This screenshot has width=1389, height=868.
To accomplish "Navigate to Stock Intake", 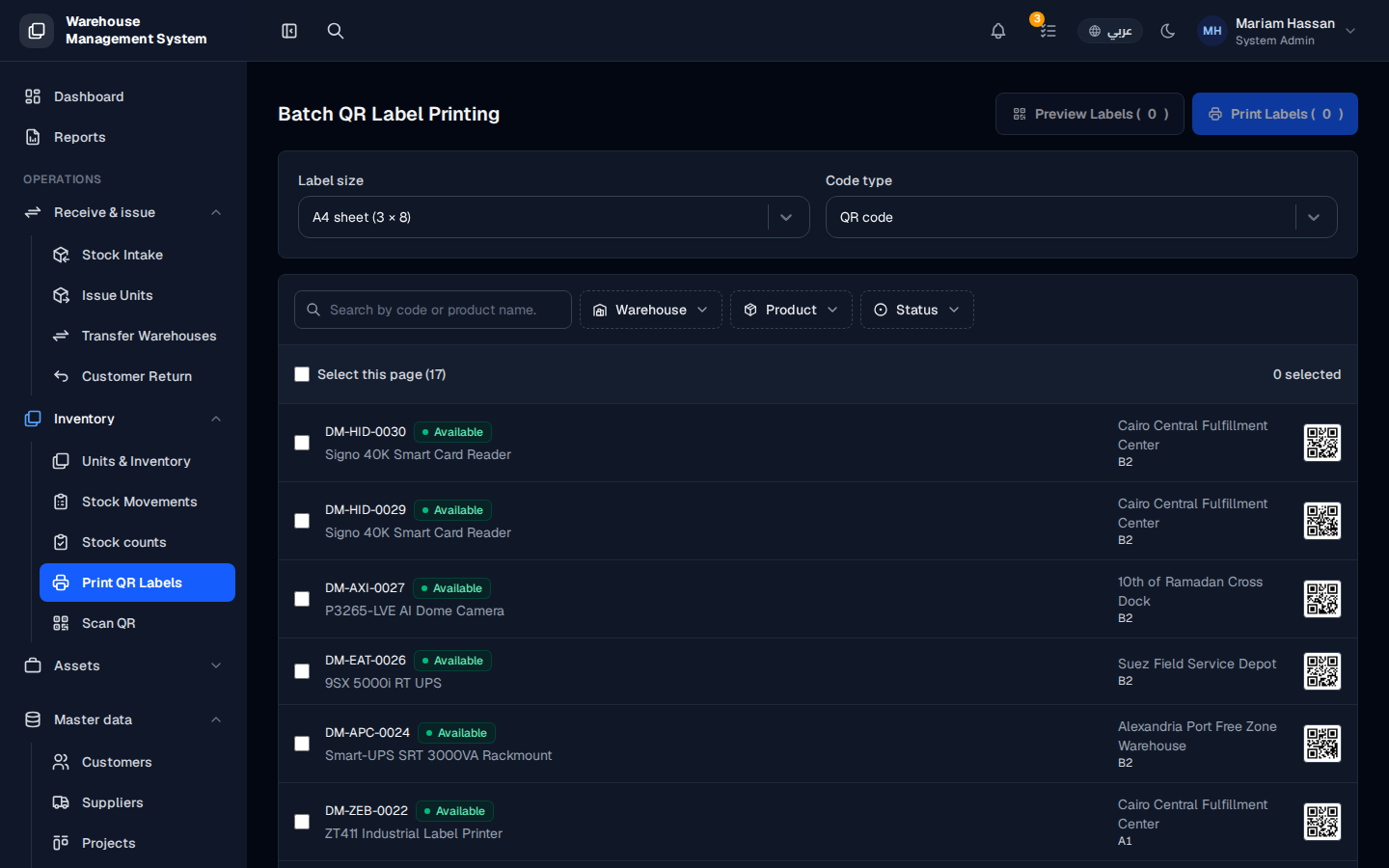I will pyautogui.click(x=137, y=255).
